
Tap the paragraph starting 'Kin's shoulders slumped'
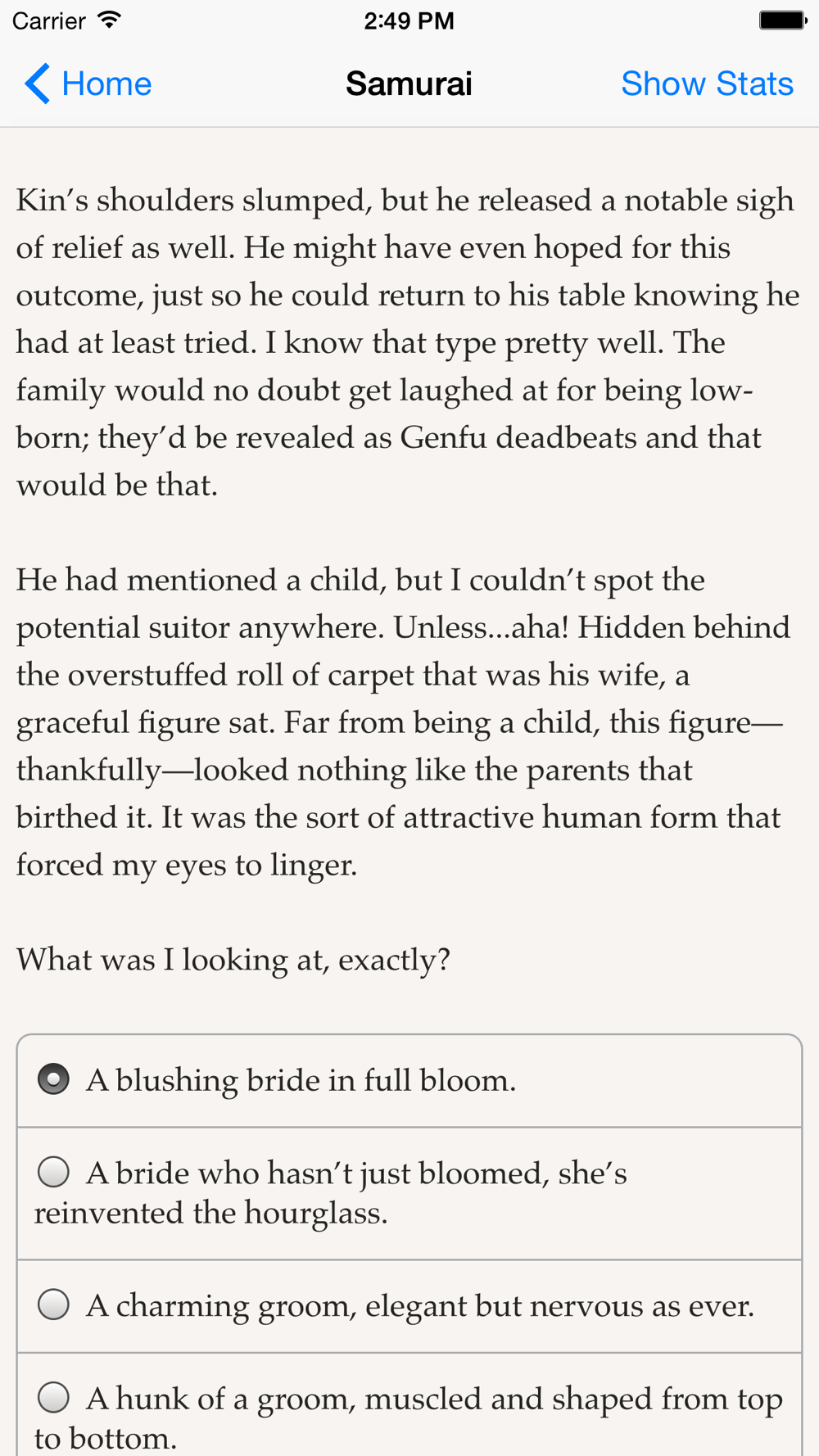pos(408,342)
